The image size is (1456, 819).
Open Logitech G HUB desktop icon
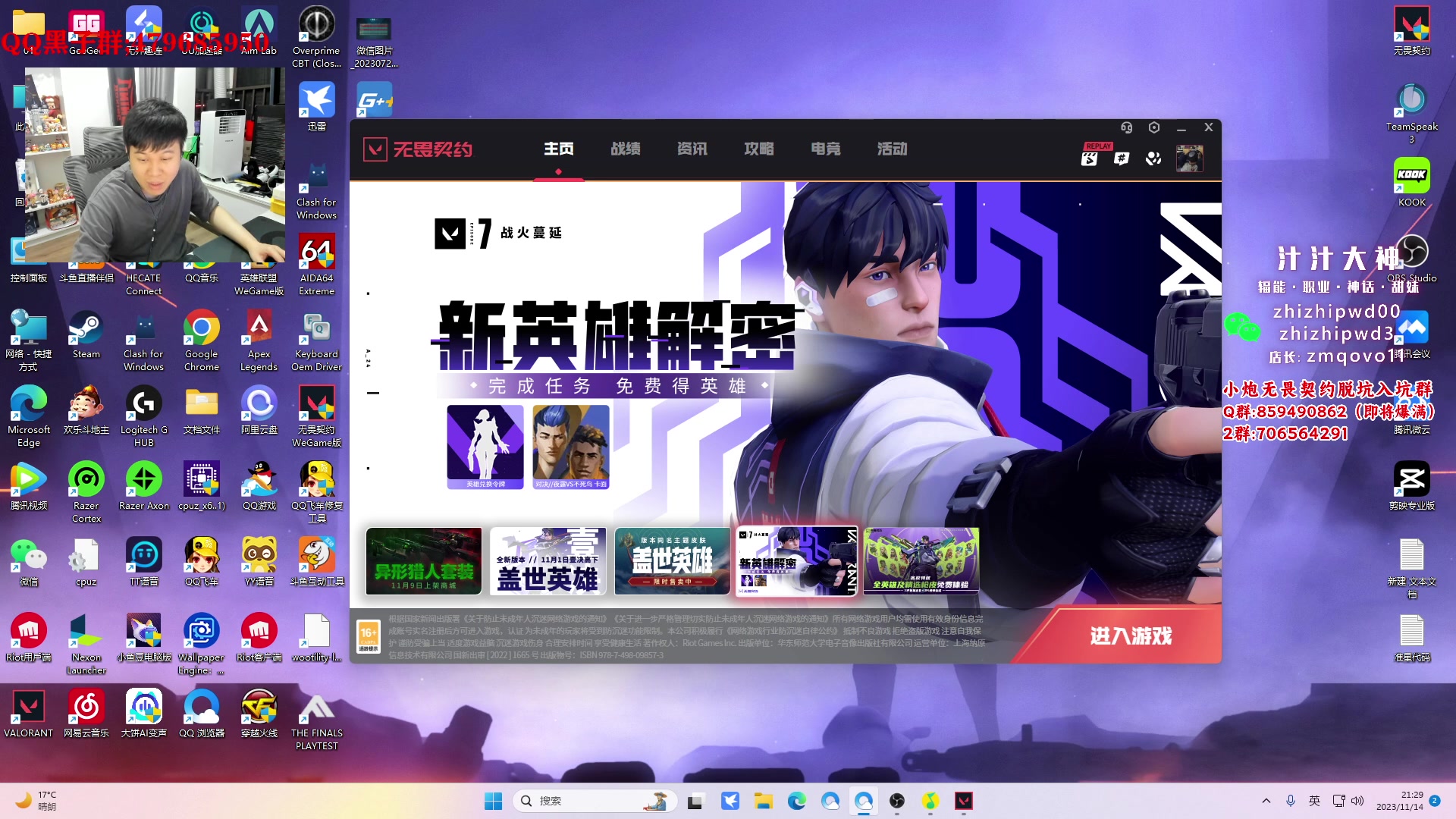144,416
